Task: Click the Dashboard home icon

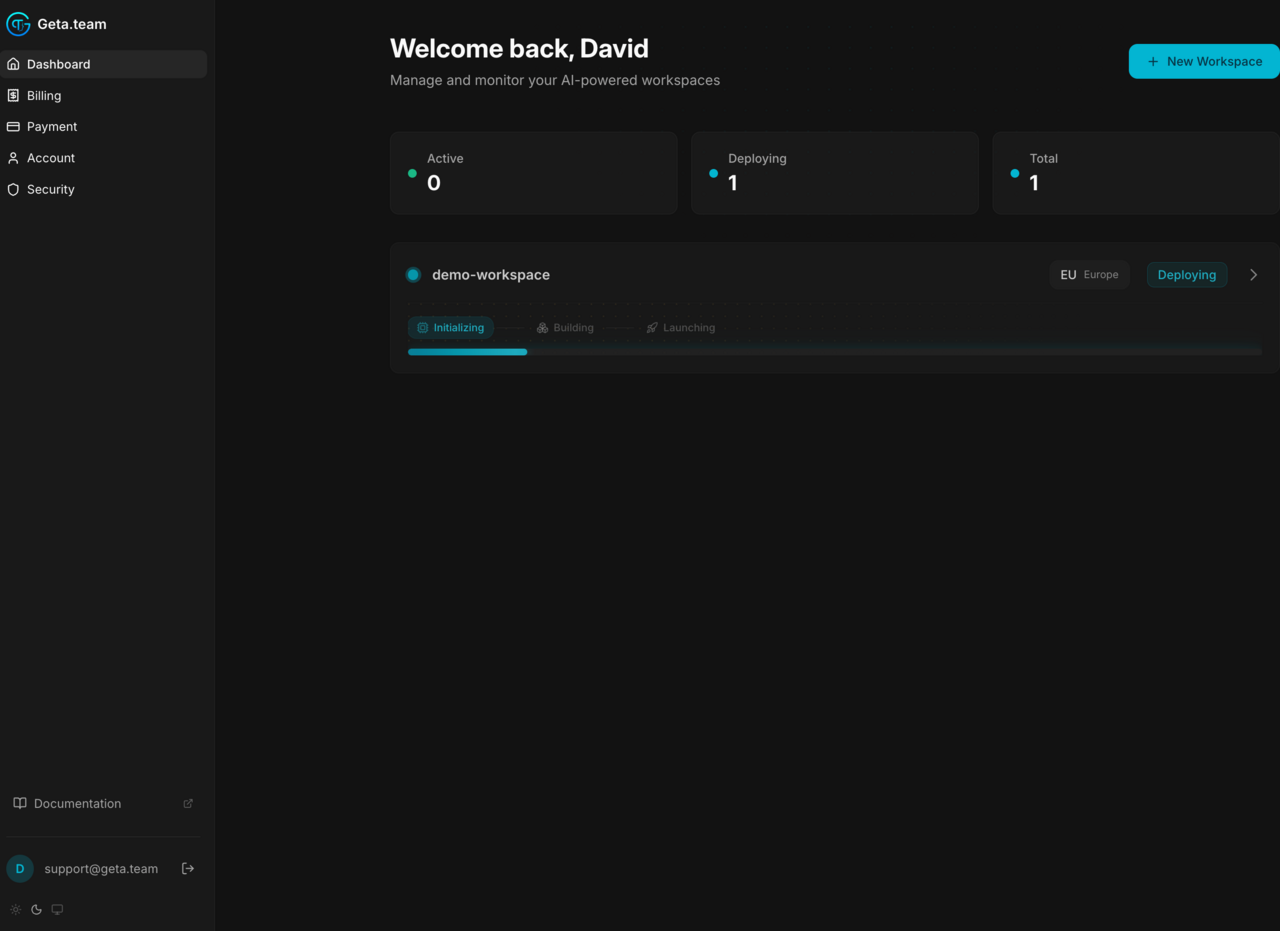Action: [13, 64]
